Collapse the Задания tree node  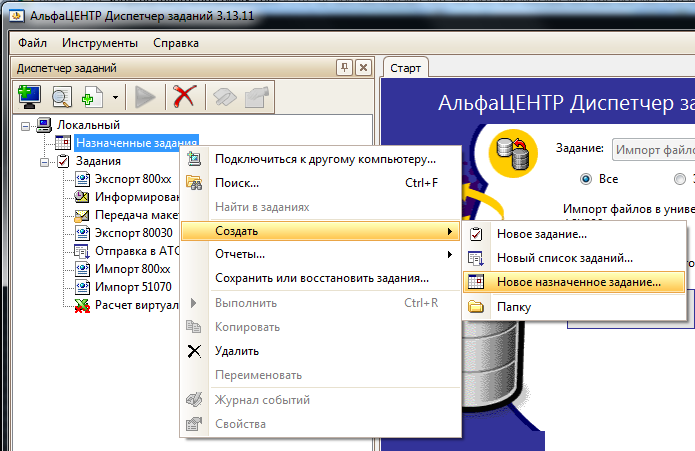coord(44,163)
